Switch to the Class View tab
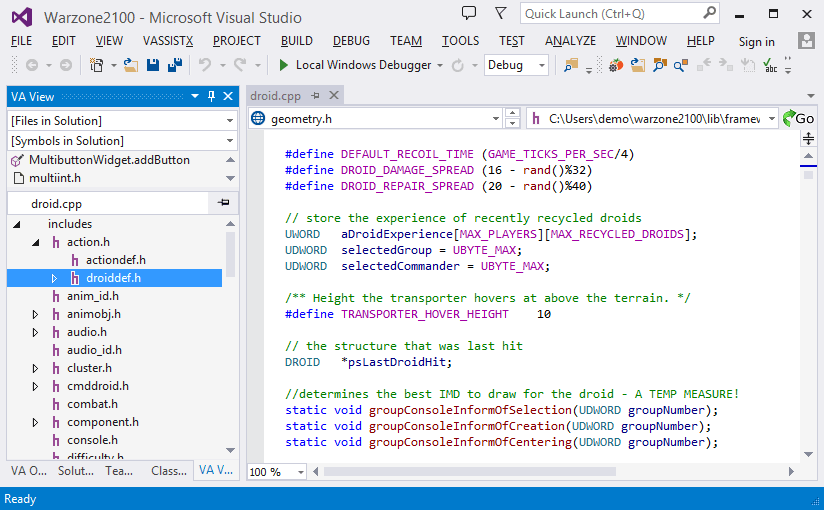The height and width of the screenshot is (510, 824). [169, 471]
